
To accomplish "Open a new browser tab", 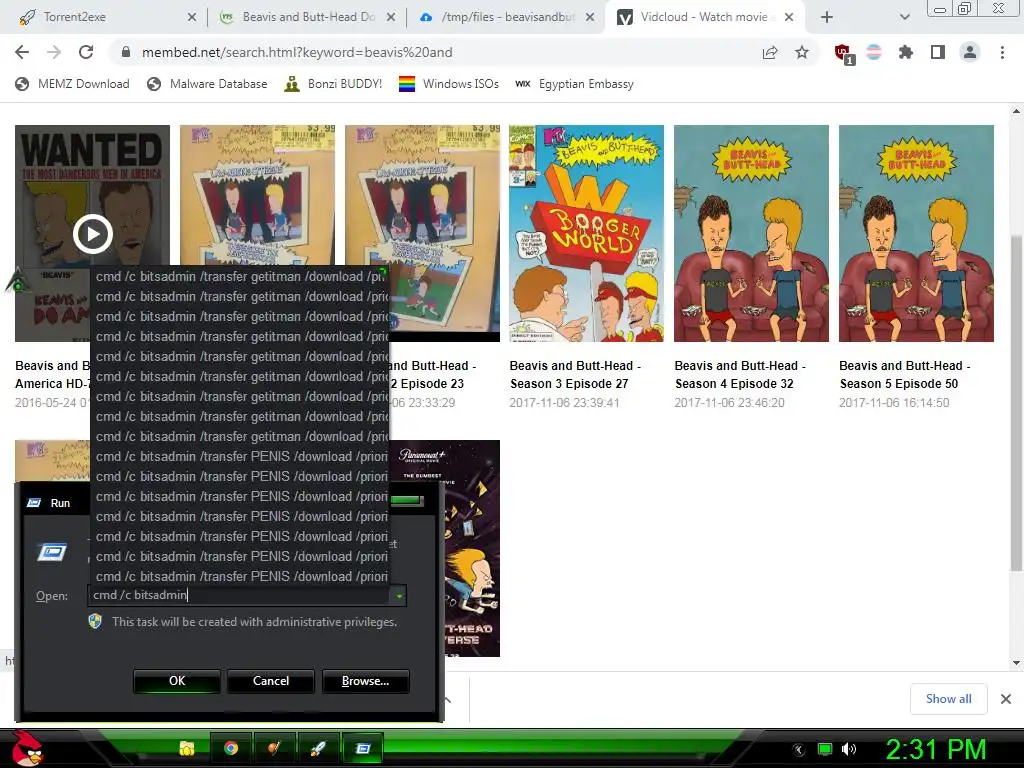I will [x=827, y=17].
